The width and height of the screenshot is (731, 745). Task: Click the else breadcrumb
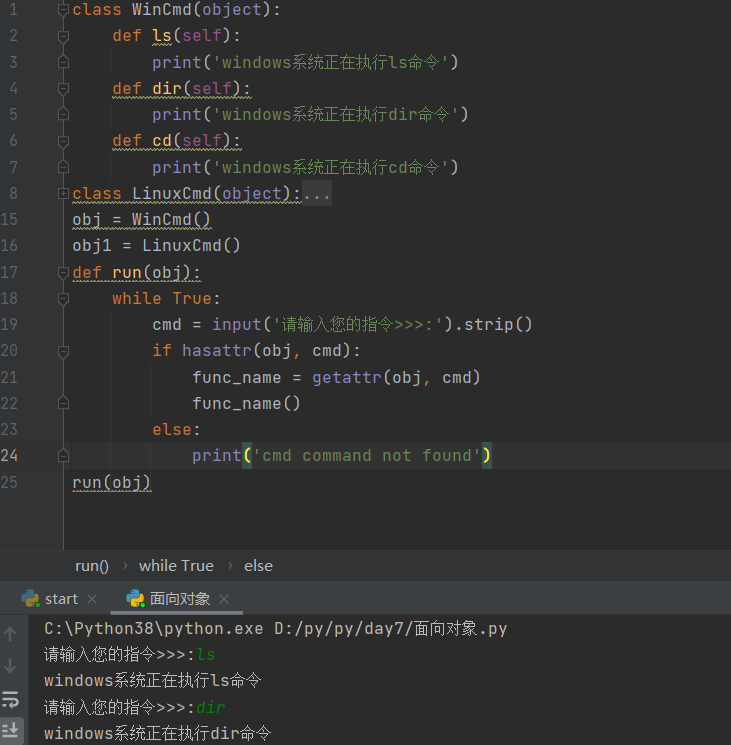coord(258,565)
